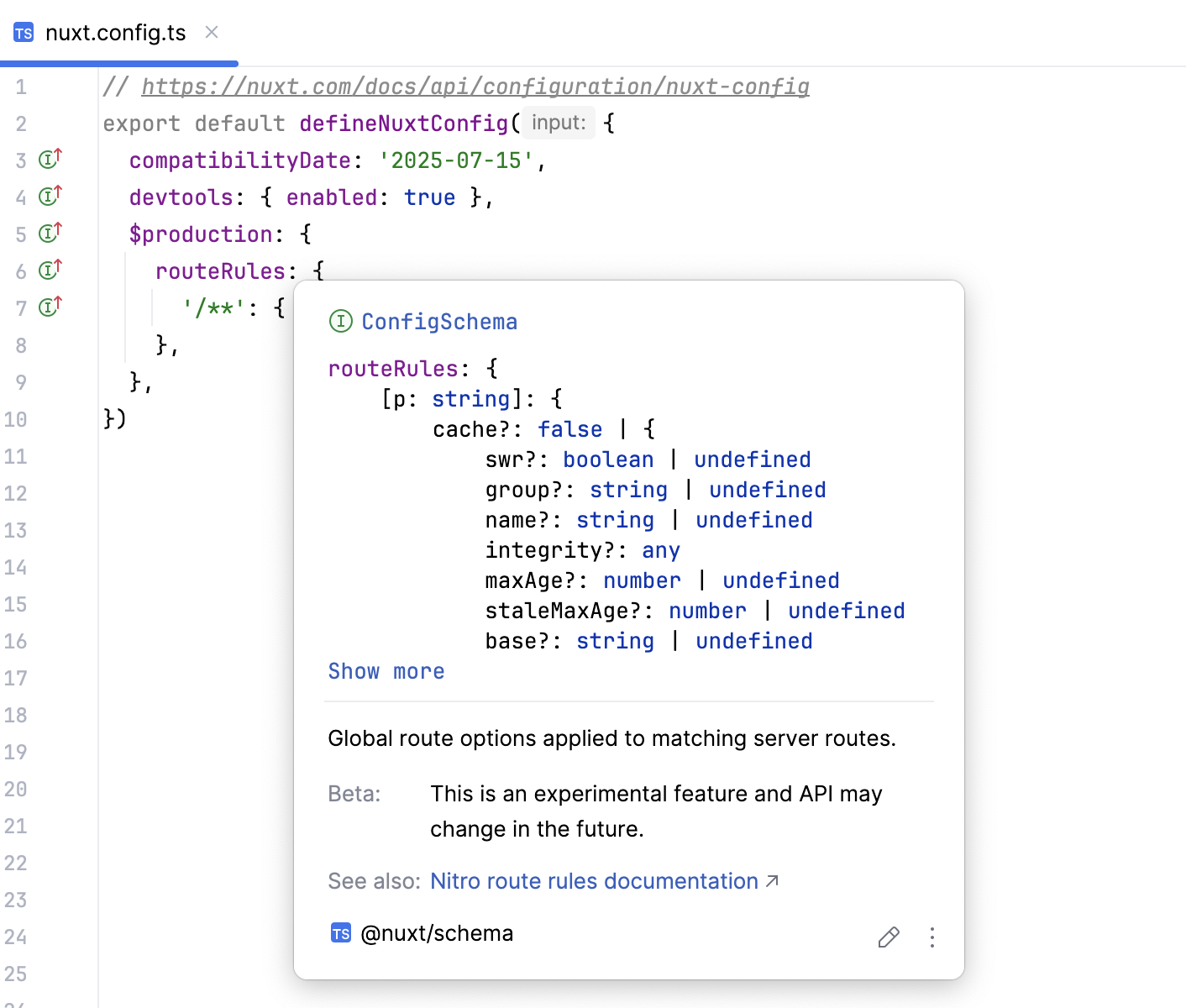
Task: Click the input: parameter hint after defineNuxtConfig
Action: coord(557,123)
